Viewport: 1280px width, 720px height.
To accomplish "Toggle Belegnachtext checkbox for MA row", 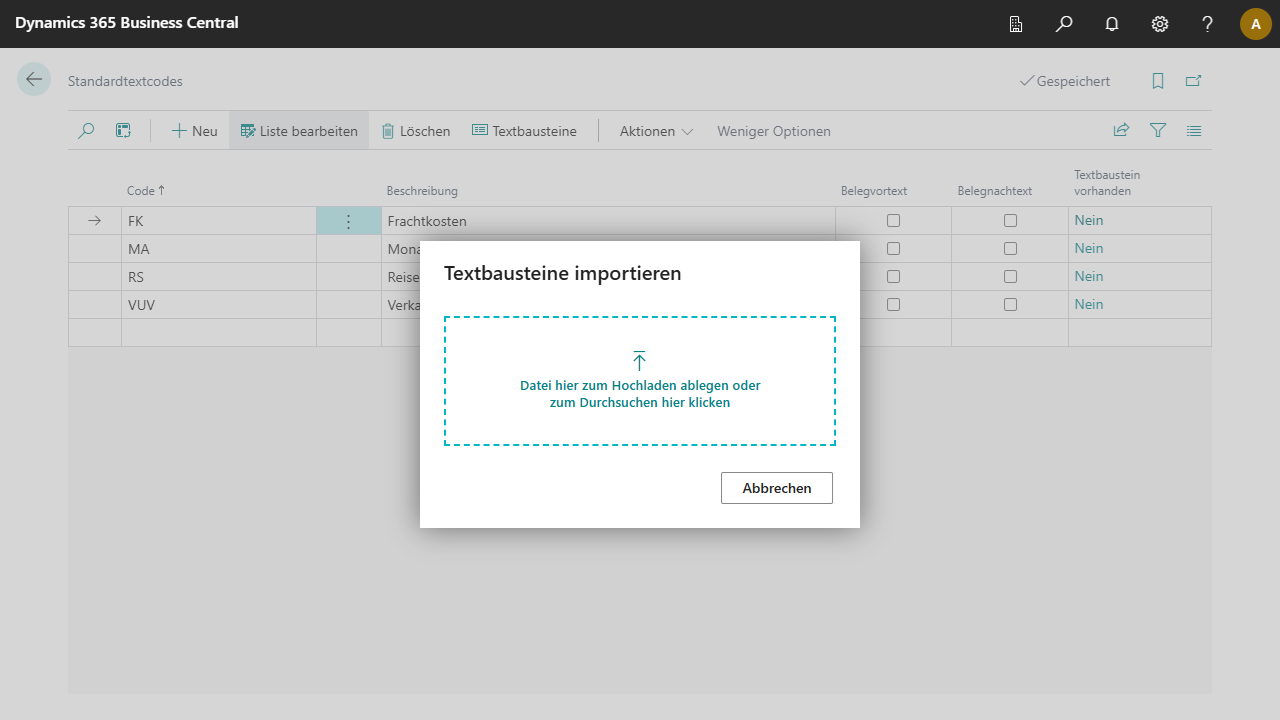I will [x=1010, y=249].
